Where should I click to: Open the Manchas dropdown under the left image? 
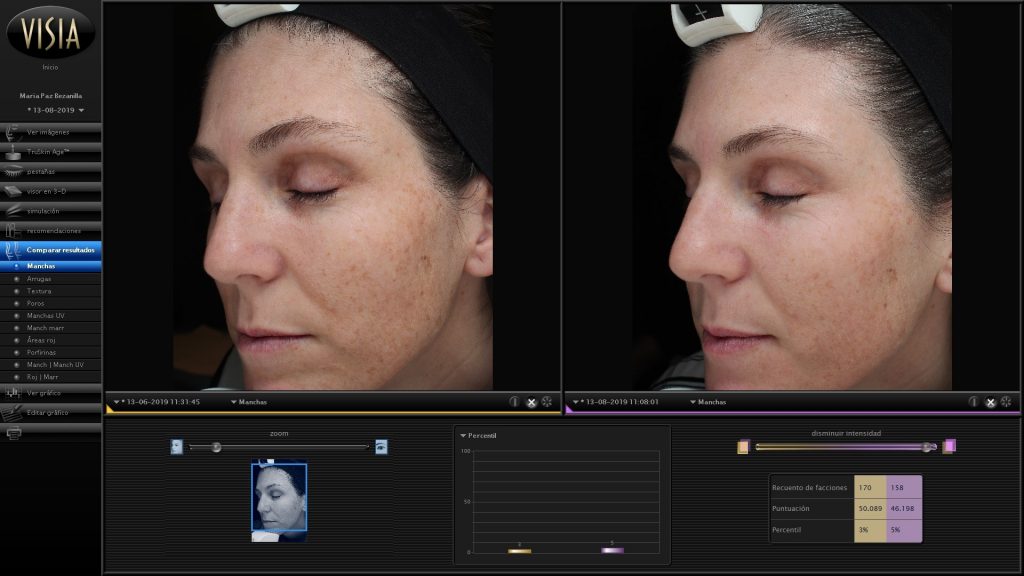pos(249,402)
